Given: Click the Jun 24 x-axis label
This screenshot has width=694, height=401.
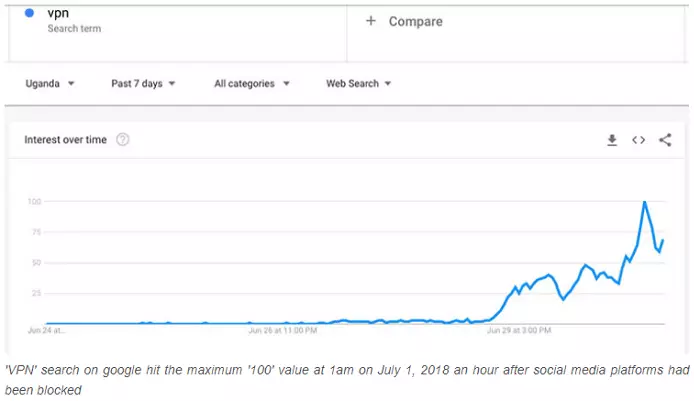Looking at the screenshot, I should click(x=46, y=329).
